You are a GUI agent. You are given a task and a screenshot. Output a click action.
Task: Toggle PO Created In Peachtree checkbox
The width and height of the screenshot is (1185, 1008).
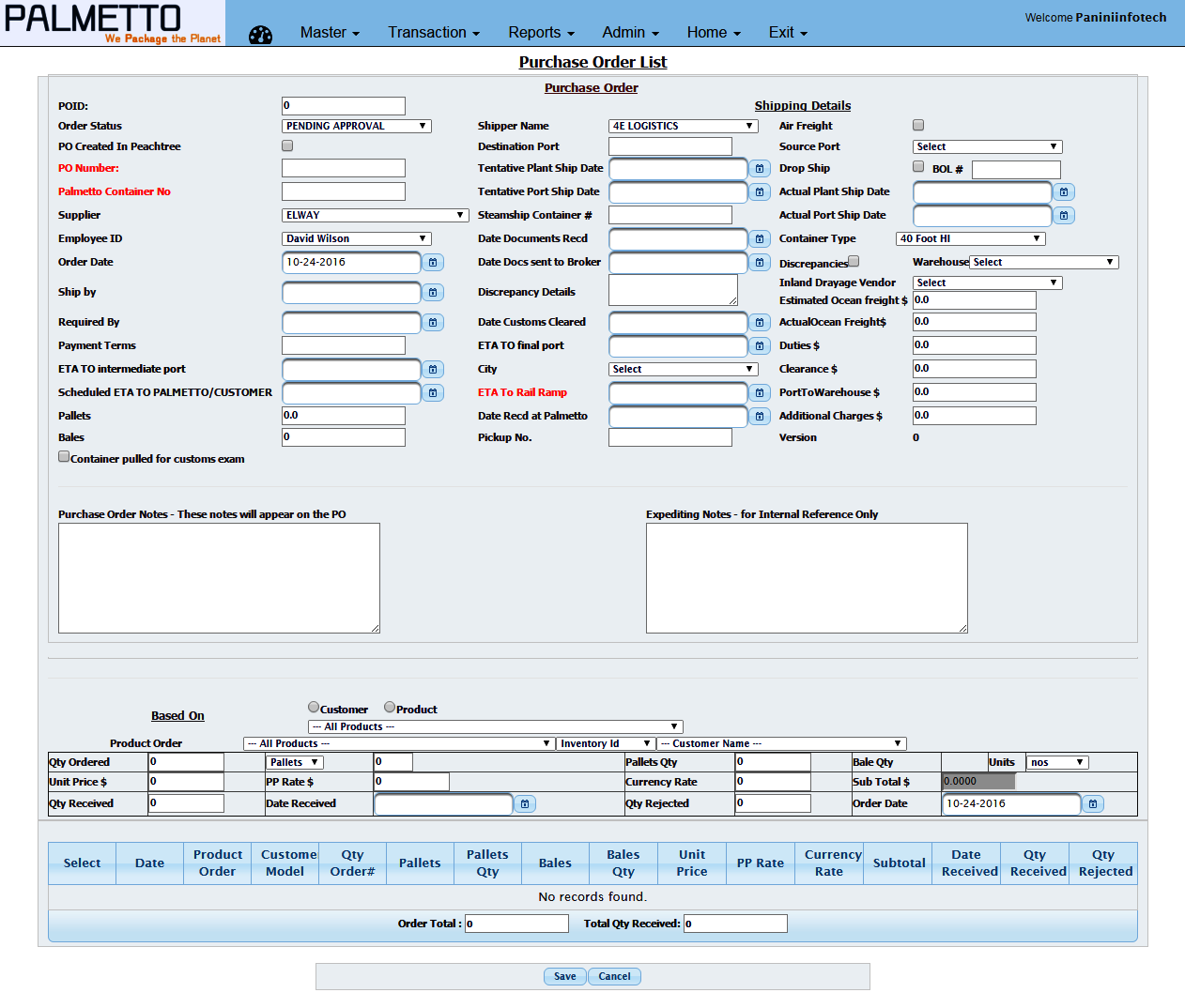287,145
